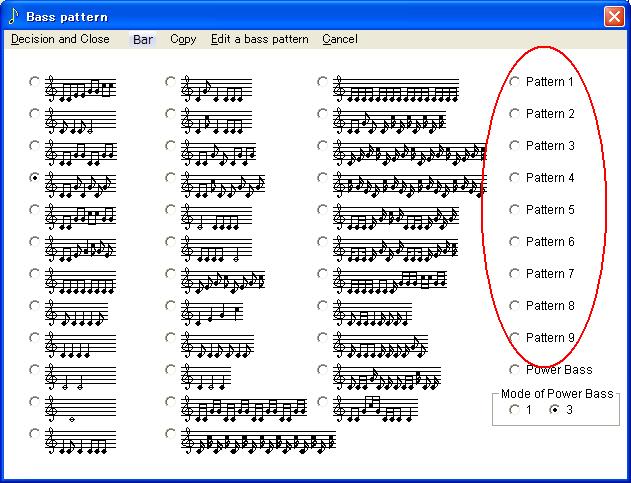Click the currently selected bass pattern radio

[x=36, y=178]
